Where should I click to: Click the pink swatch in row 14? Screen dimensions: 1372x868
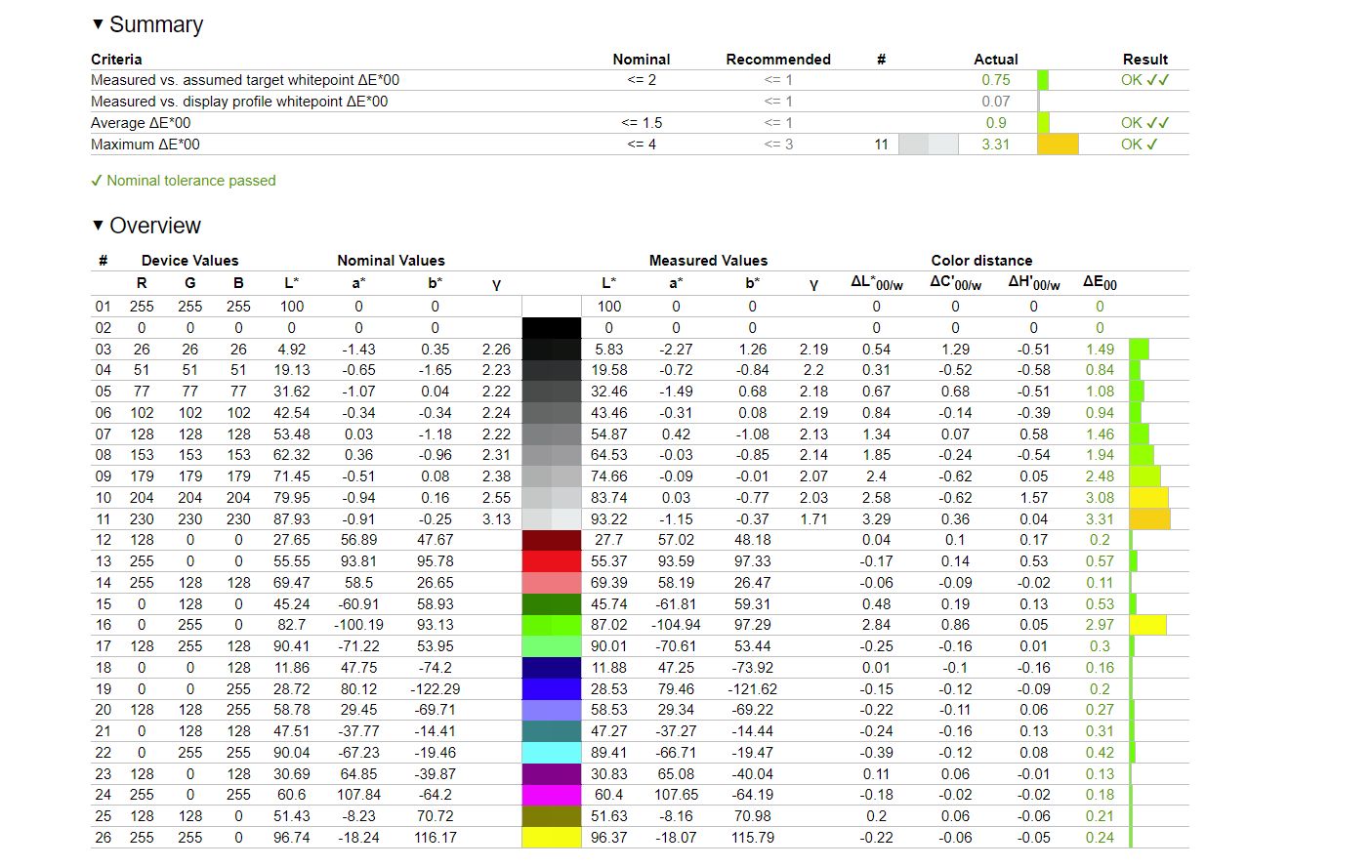pyautogui.click(x=552, y=583)
